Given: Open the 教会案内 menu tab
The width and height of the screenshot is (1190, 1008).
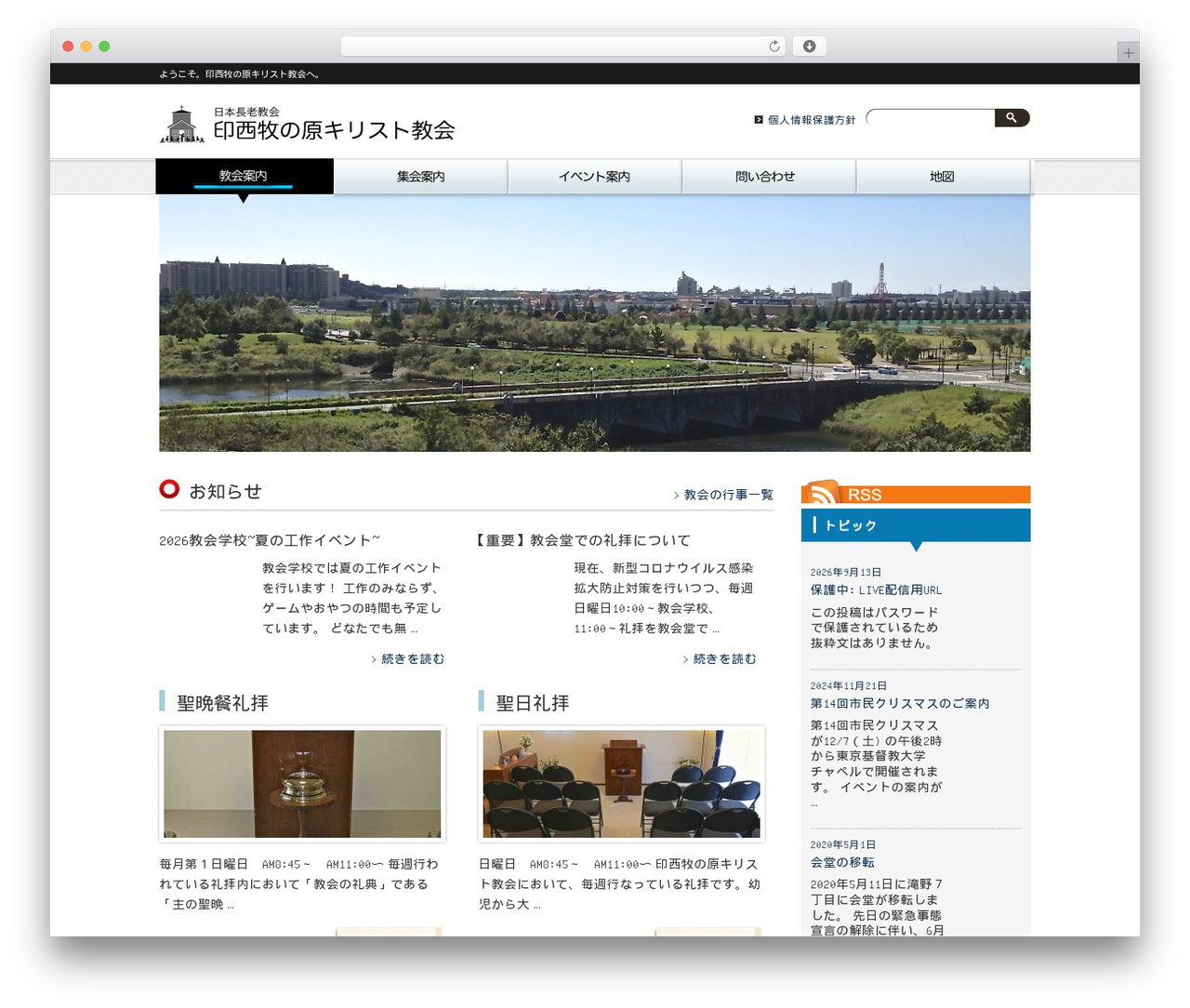Looking at the screenshot, I should (x=245, y=176).
